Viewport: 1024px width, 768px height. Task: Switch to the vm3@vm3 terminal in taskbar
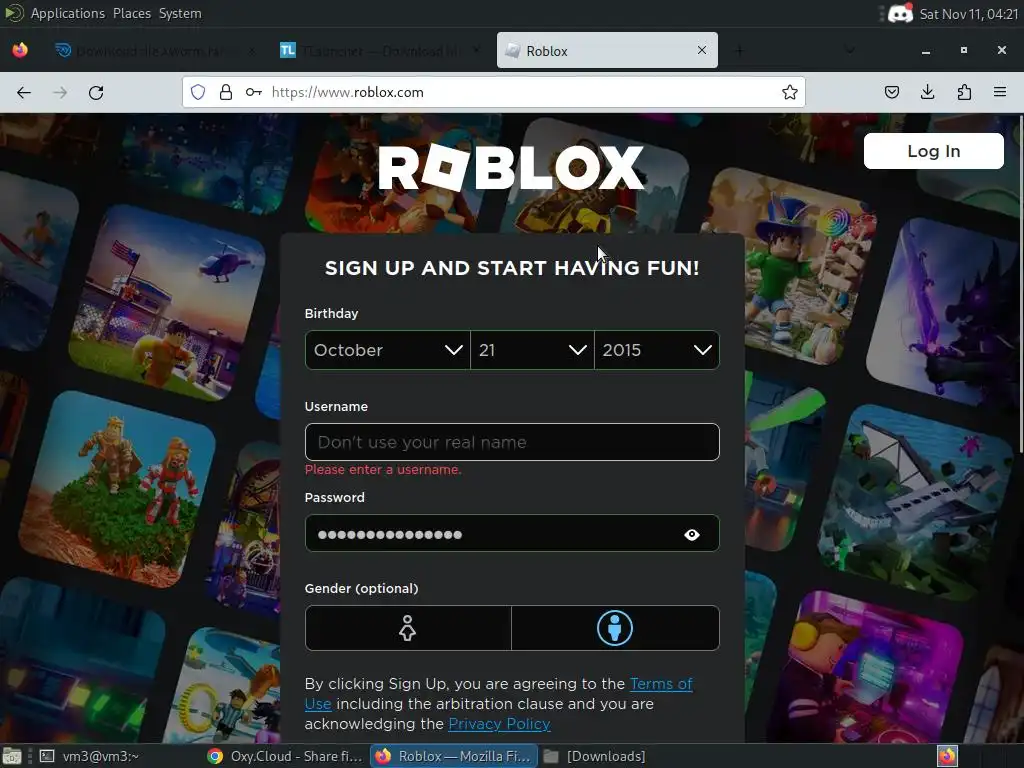(x=89, y=756)
